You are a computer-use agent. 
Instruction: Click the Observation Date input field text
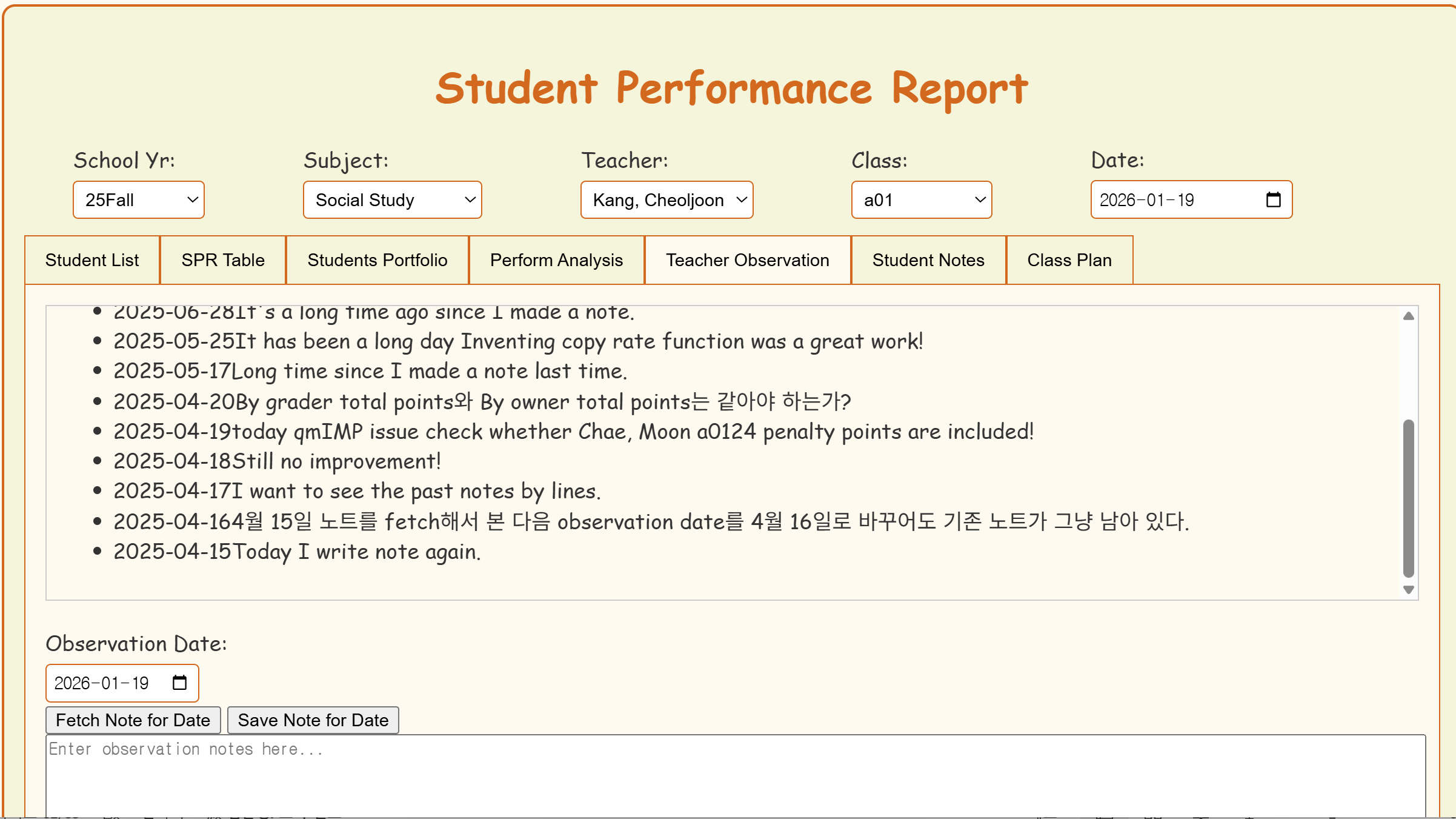click(102, 683)
